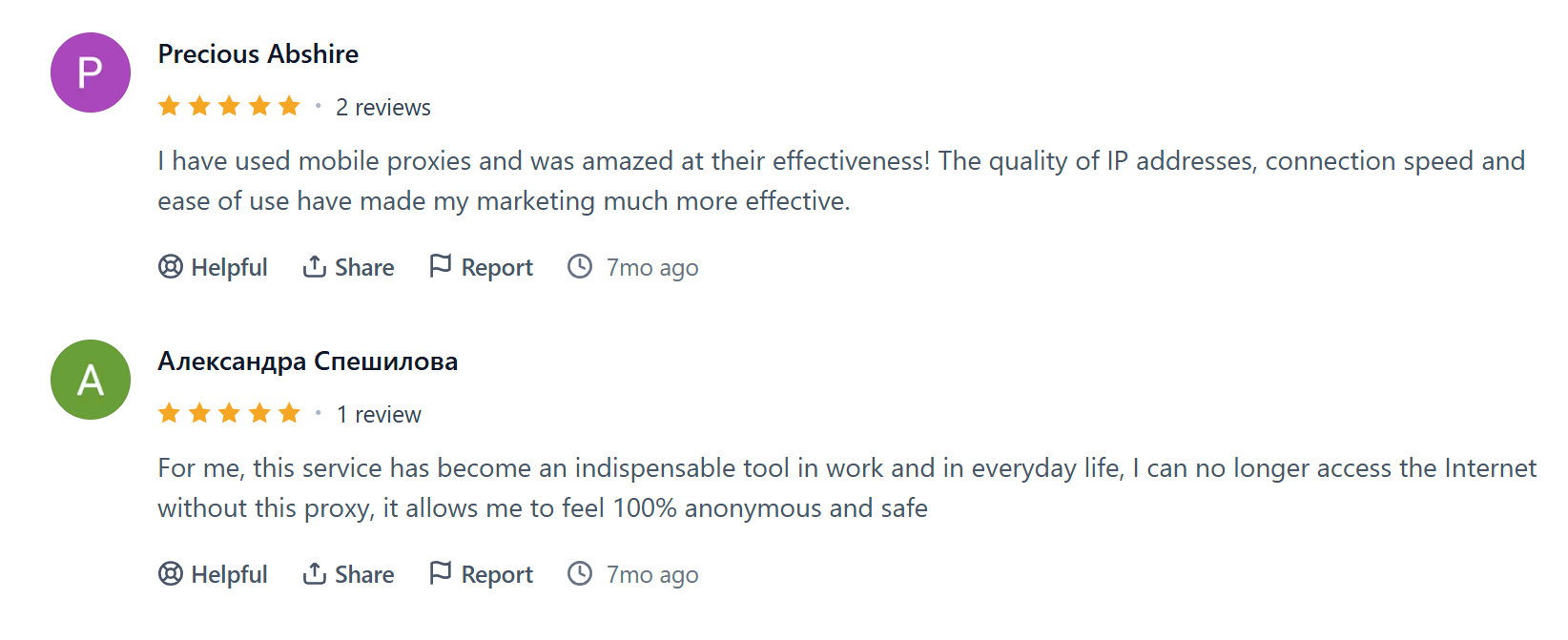
Task: Click Precious Abshire's five-star rating
Action: coord(229,106)
